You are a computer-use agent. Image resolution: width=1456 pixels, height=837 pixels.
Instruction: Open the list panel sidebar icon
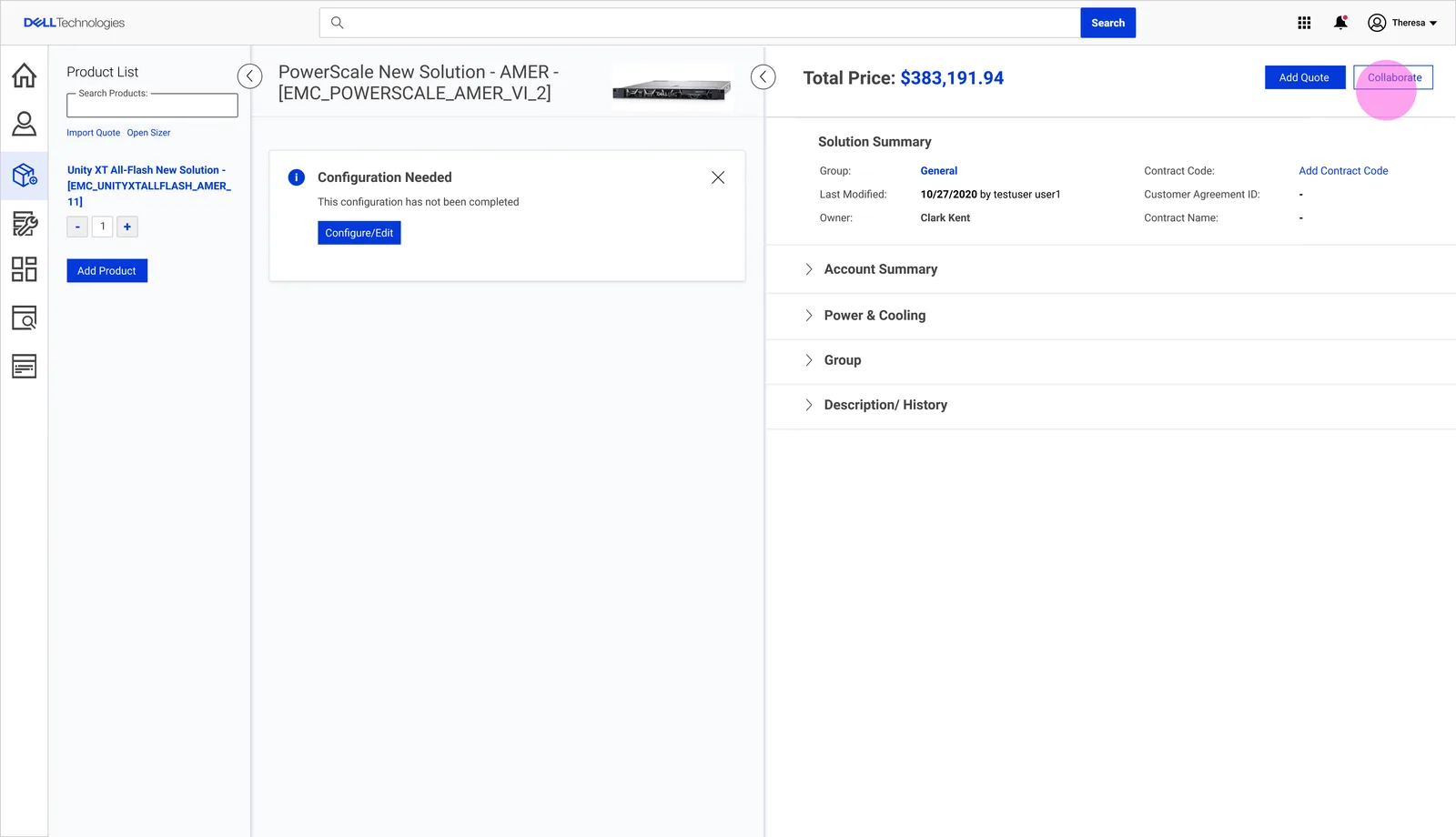click(25, 366)
